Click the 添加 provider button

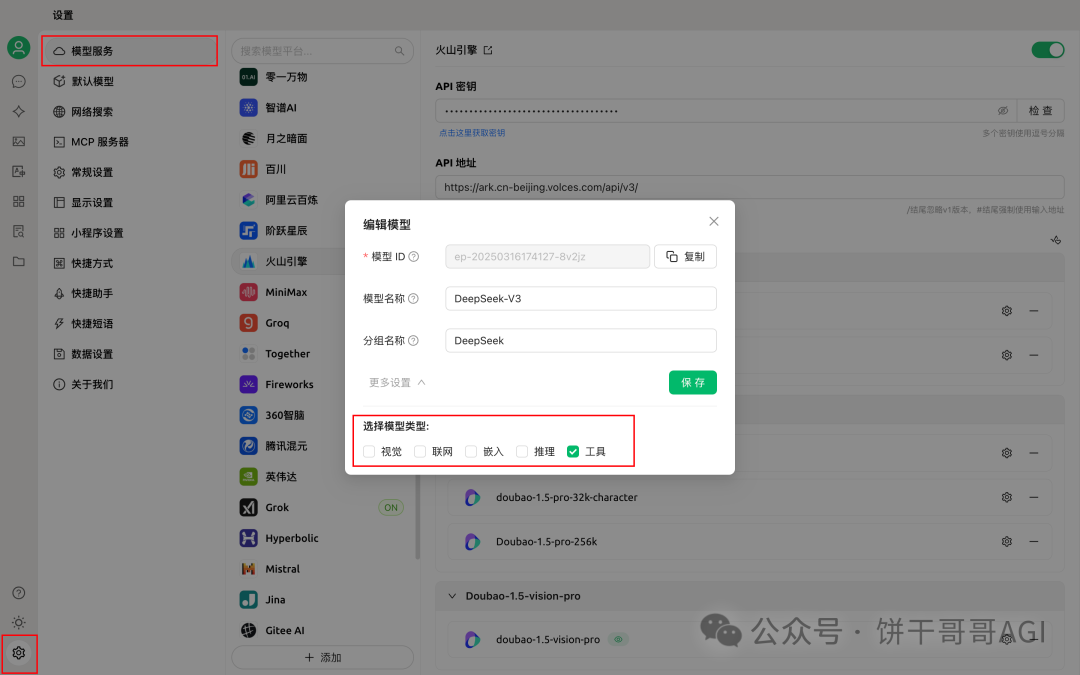(x=322, y=658)
